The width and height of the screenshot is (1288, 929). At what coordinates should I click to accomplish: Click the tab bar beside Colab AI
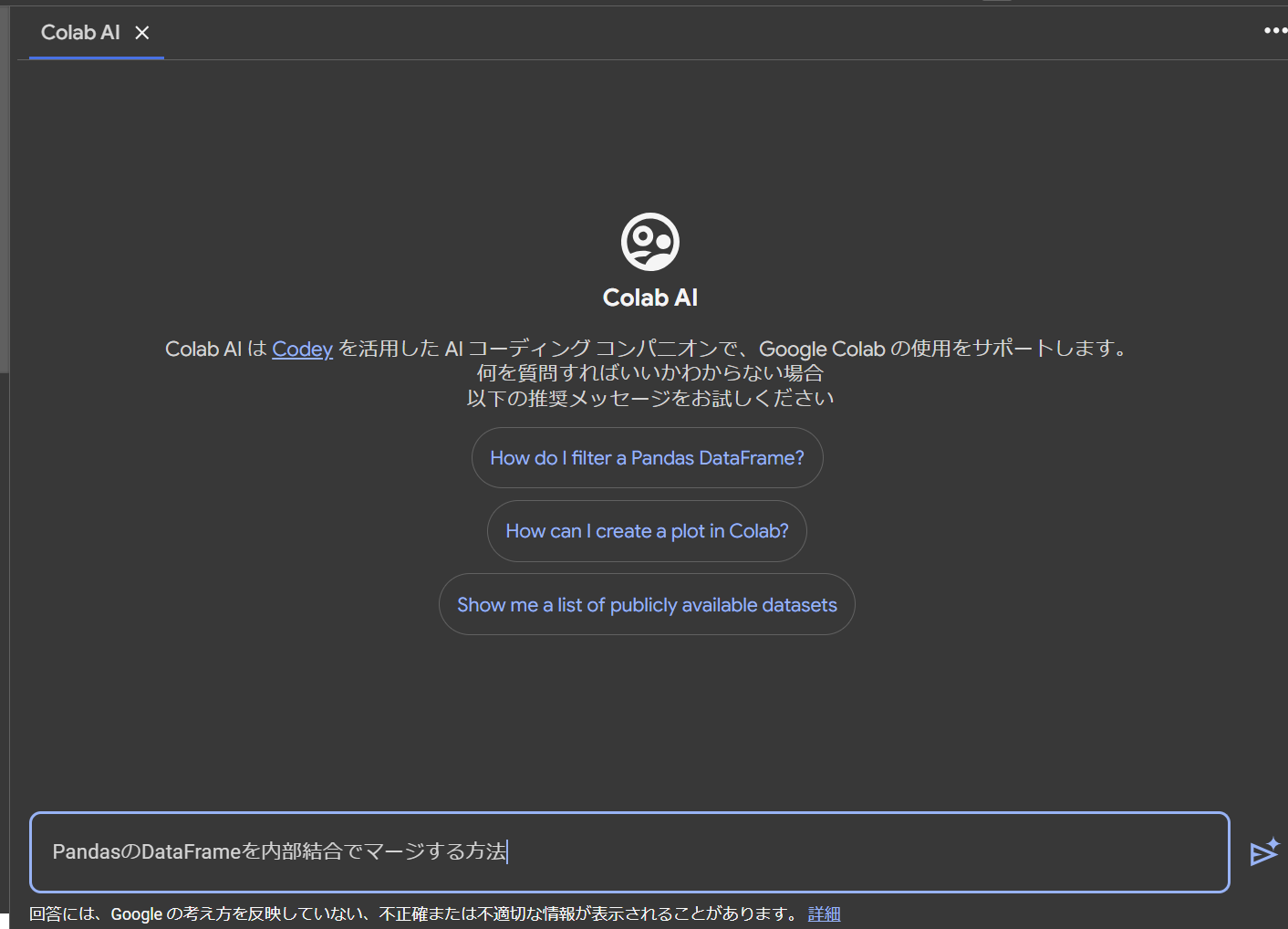point(639,32)
